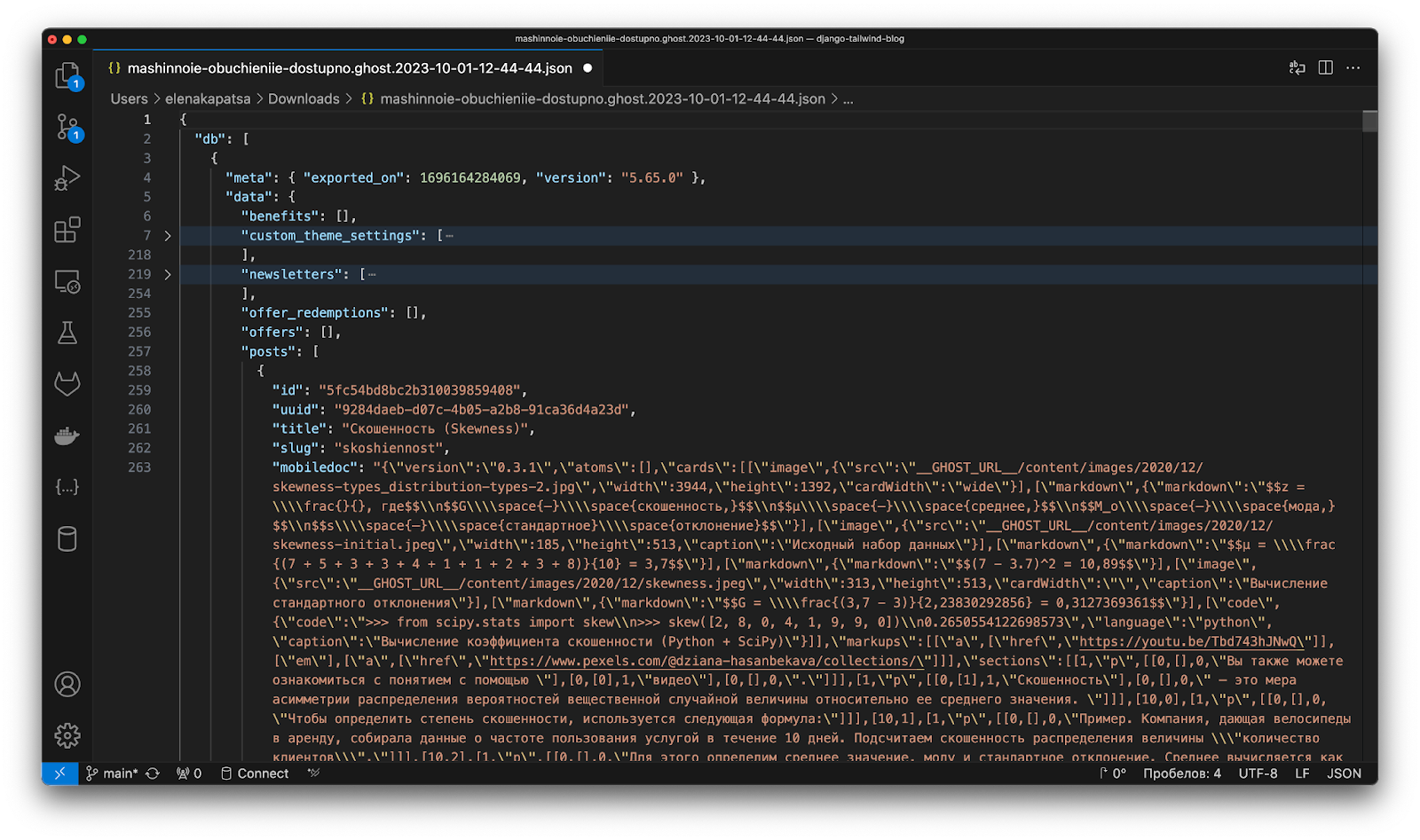Split the editor to the right
Screen dimensions: 1420x840
pos(1325,68)
